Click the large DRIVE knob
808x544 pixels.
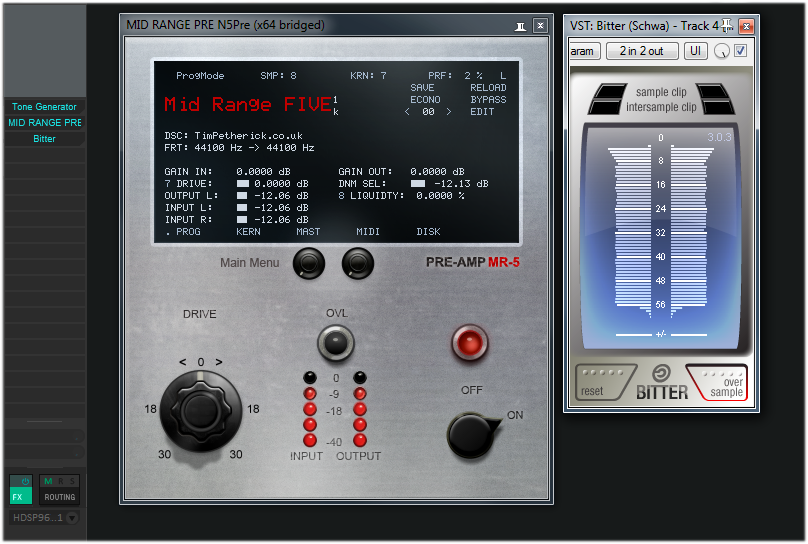[x=200, y=411]
